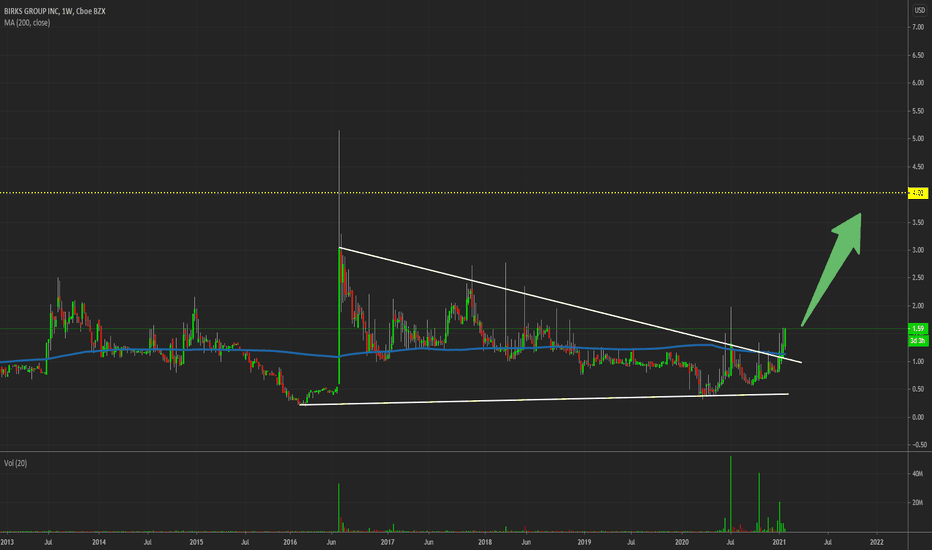The image size is (932, 550).
Task: Click the 2015 label on time axis
Action: pos(196,542)
